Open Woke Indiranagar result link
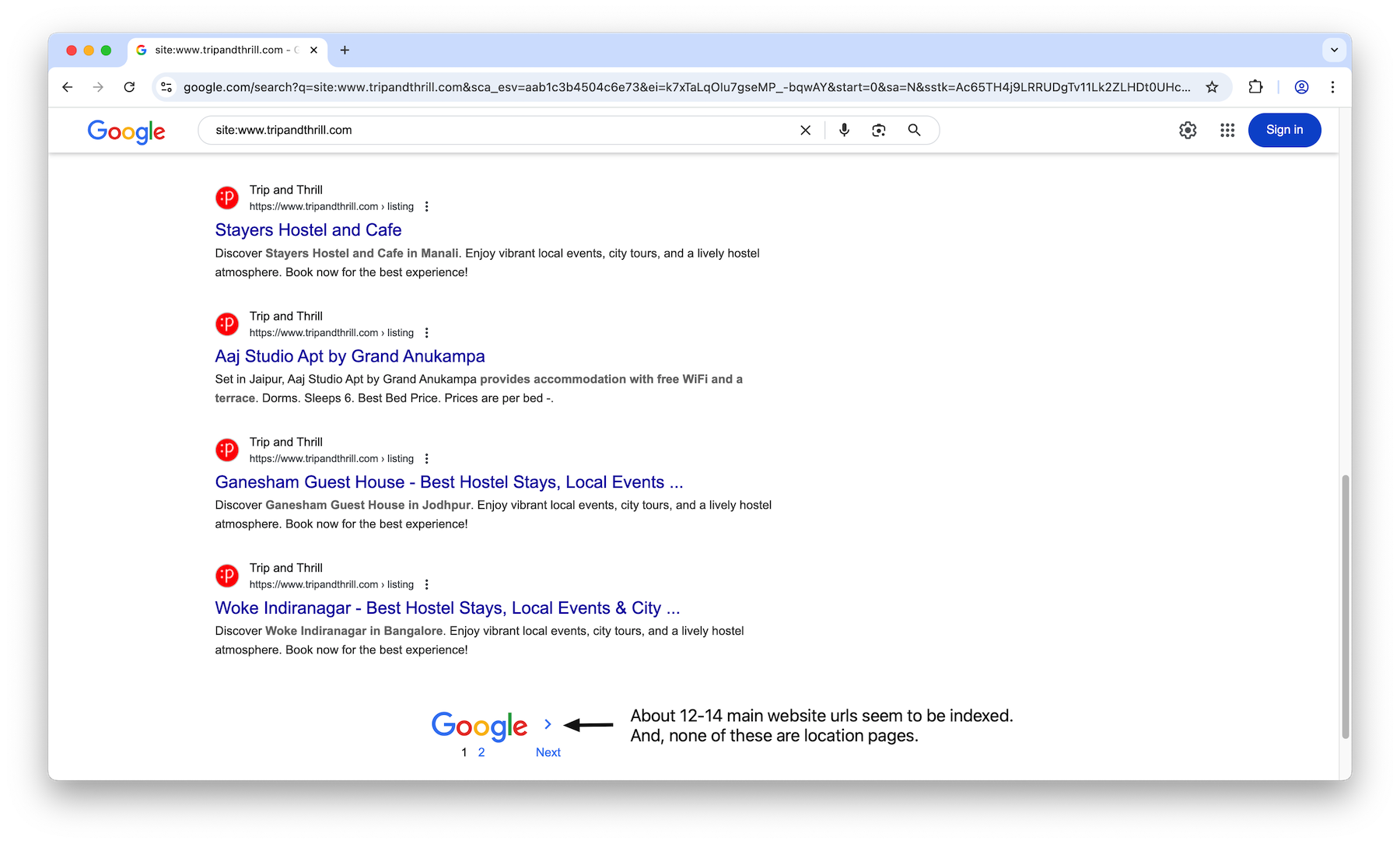The width and height of the screenshot is (1400, 844). click(x=447, y=608)
